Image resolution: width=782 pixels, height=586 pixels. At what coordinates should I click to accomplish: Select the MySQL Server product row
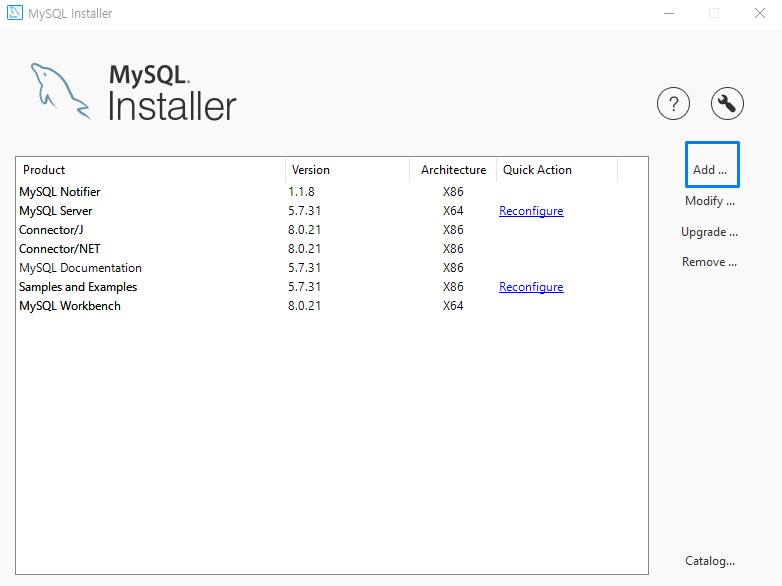(x=332, y=211)
